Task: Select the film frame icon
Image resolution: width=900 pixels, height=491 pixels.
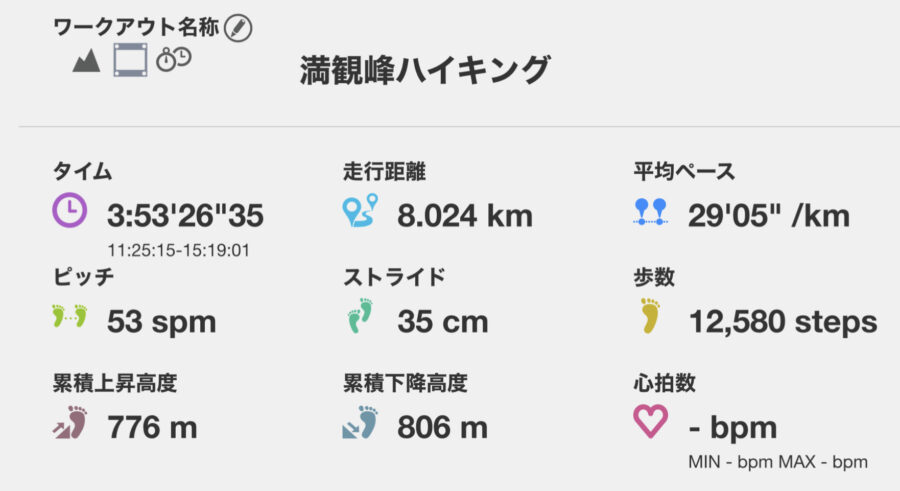Action: (130, 60)
